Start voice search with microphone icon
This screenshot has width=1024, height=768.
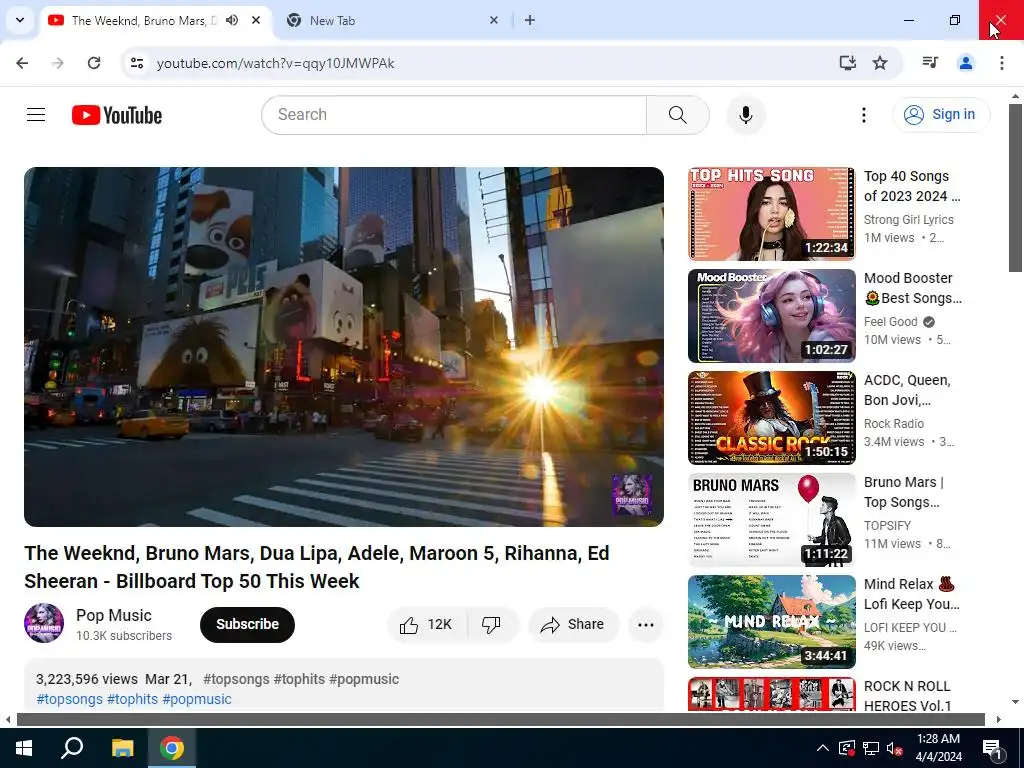point(745,115)
